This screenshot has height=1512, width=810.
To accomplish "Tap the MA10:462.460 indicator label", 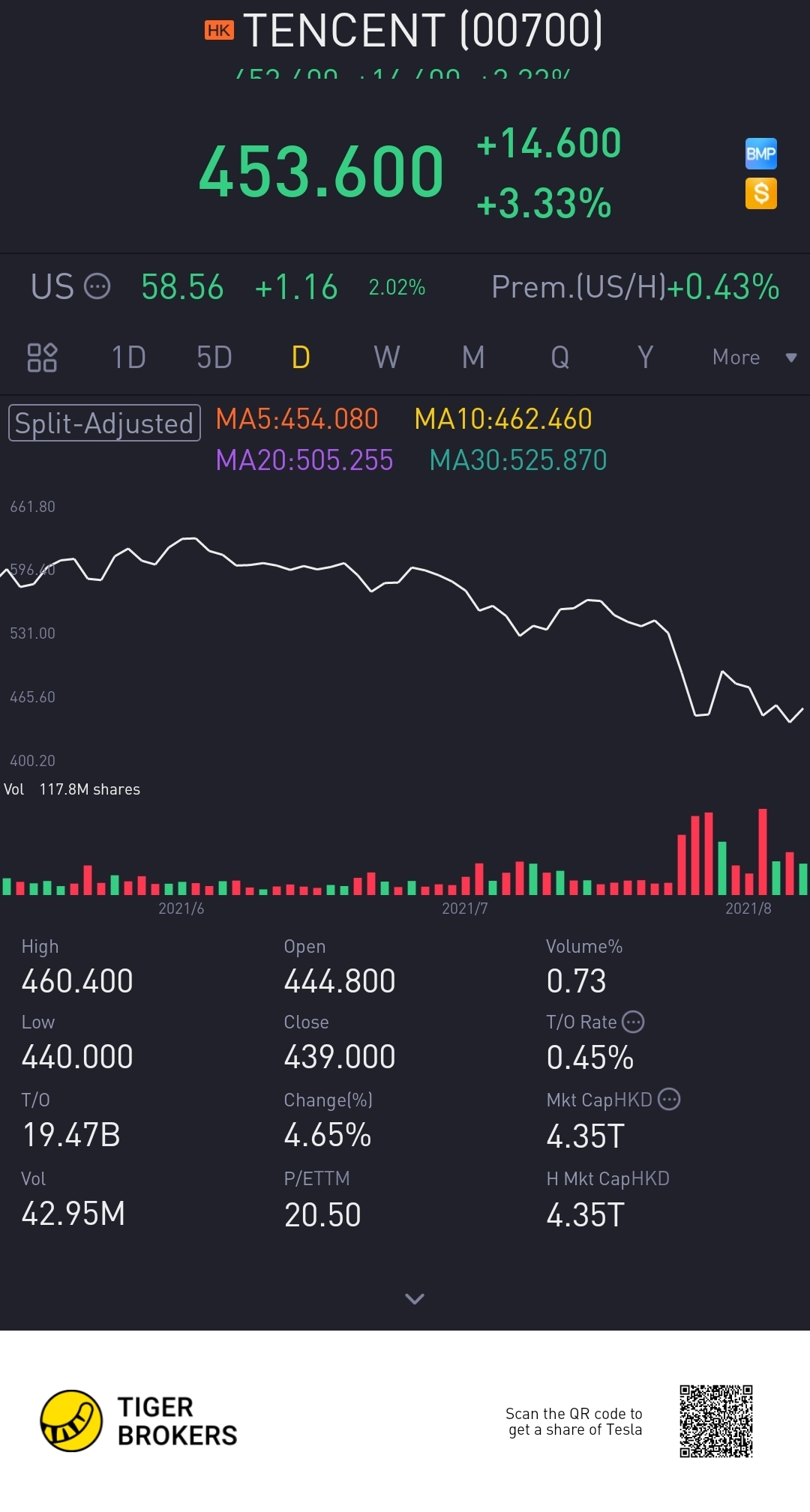I will click(x=503, y=419).
